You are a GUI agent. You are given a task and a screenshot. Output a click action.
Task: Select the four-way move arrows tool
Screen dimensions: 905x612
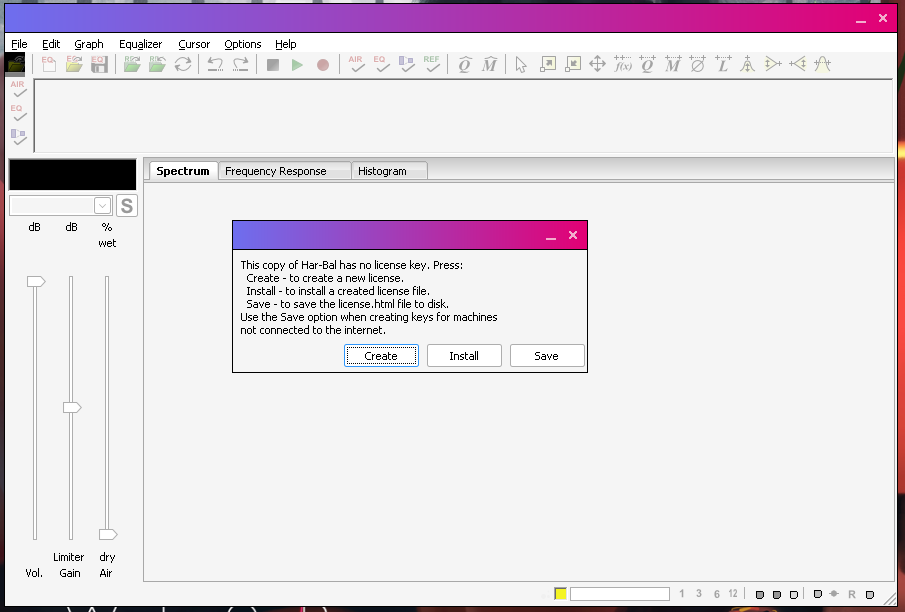click(597, 64)
